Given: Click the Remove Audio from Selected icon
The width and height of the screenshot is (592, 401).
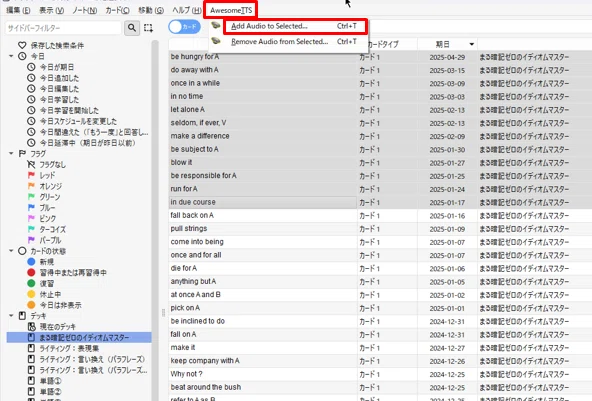Looking at the screenshot, I should point(216,41).
